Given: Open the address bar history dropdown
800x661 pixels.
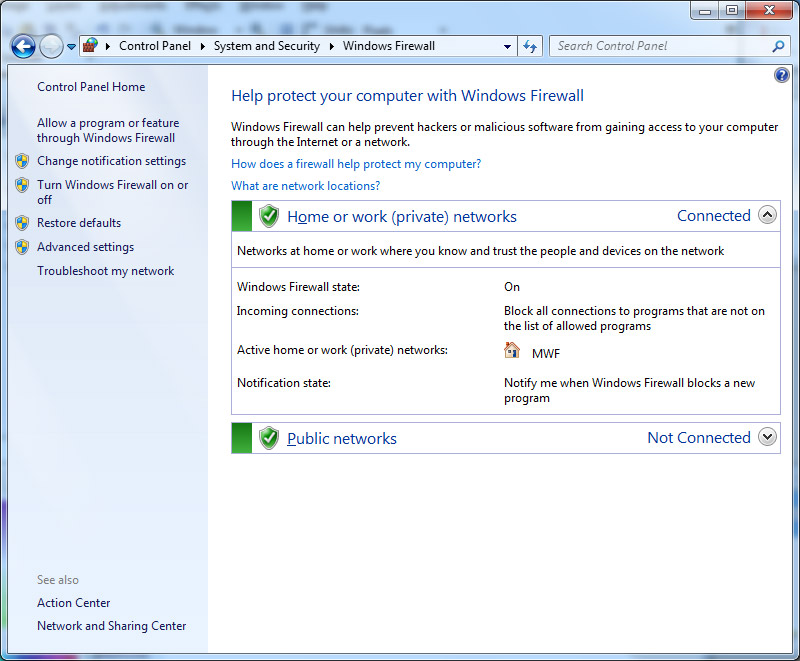Looking at the screenshot, I should (x=507, y=46).
